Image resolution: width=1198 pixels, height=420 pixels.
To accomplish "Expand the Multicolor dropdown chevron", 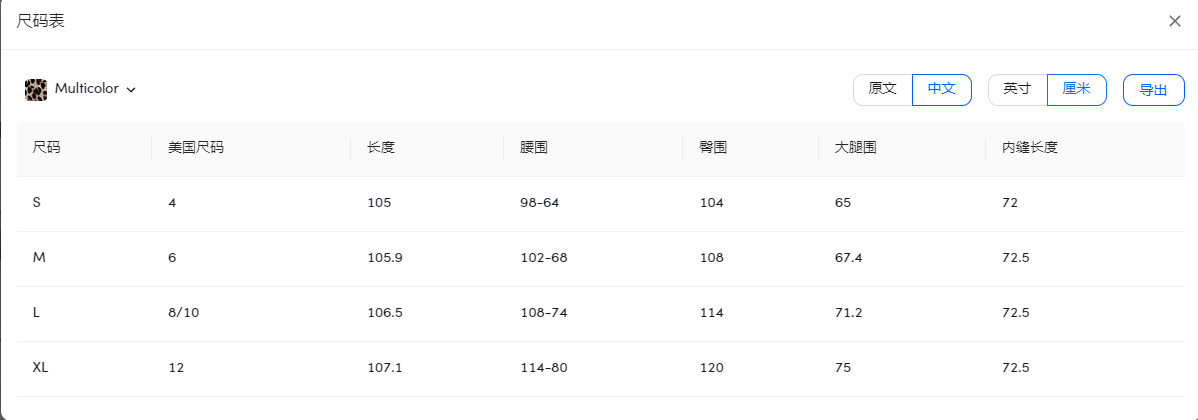I will click(131, 90).
